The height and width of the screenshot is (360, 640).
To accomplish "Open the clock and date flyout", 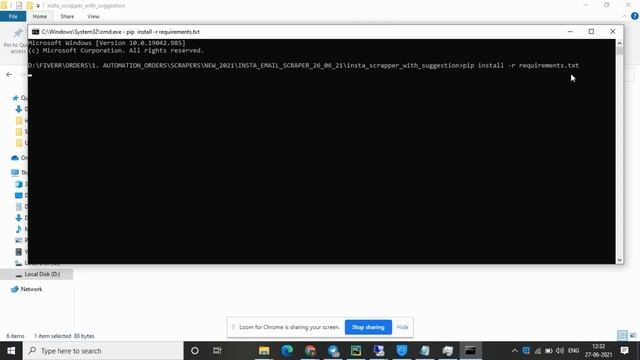I will pyautogui.click(x=598, y=351).
